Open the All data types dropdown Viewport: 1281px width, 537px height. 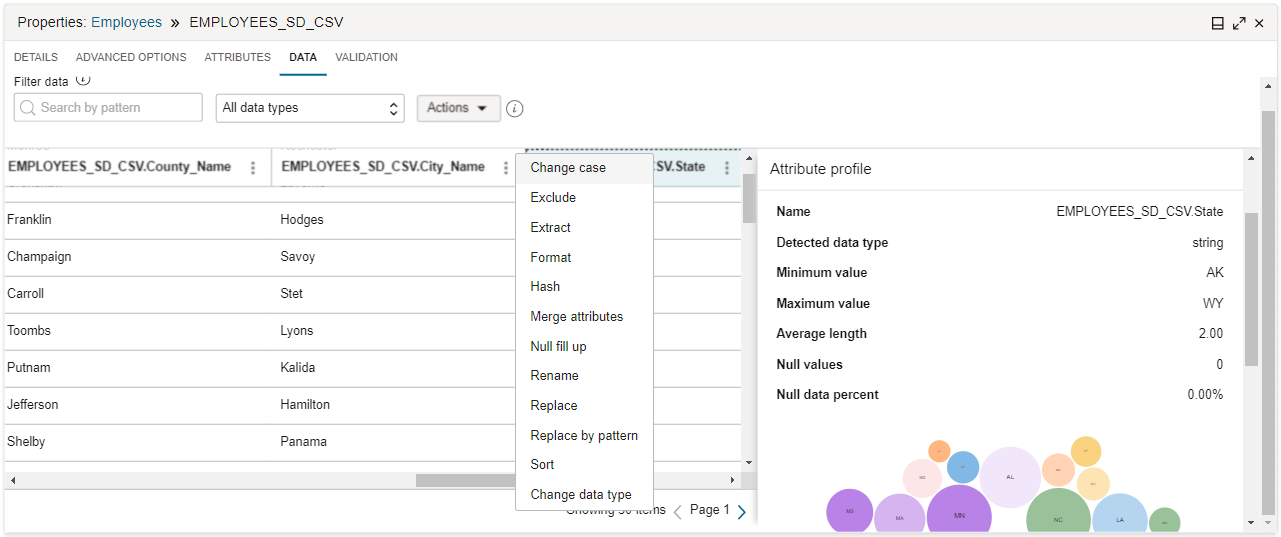pyautogui.click(x=310, y=108)
